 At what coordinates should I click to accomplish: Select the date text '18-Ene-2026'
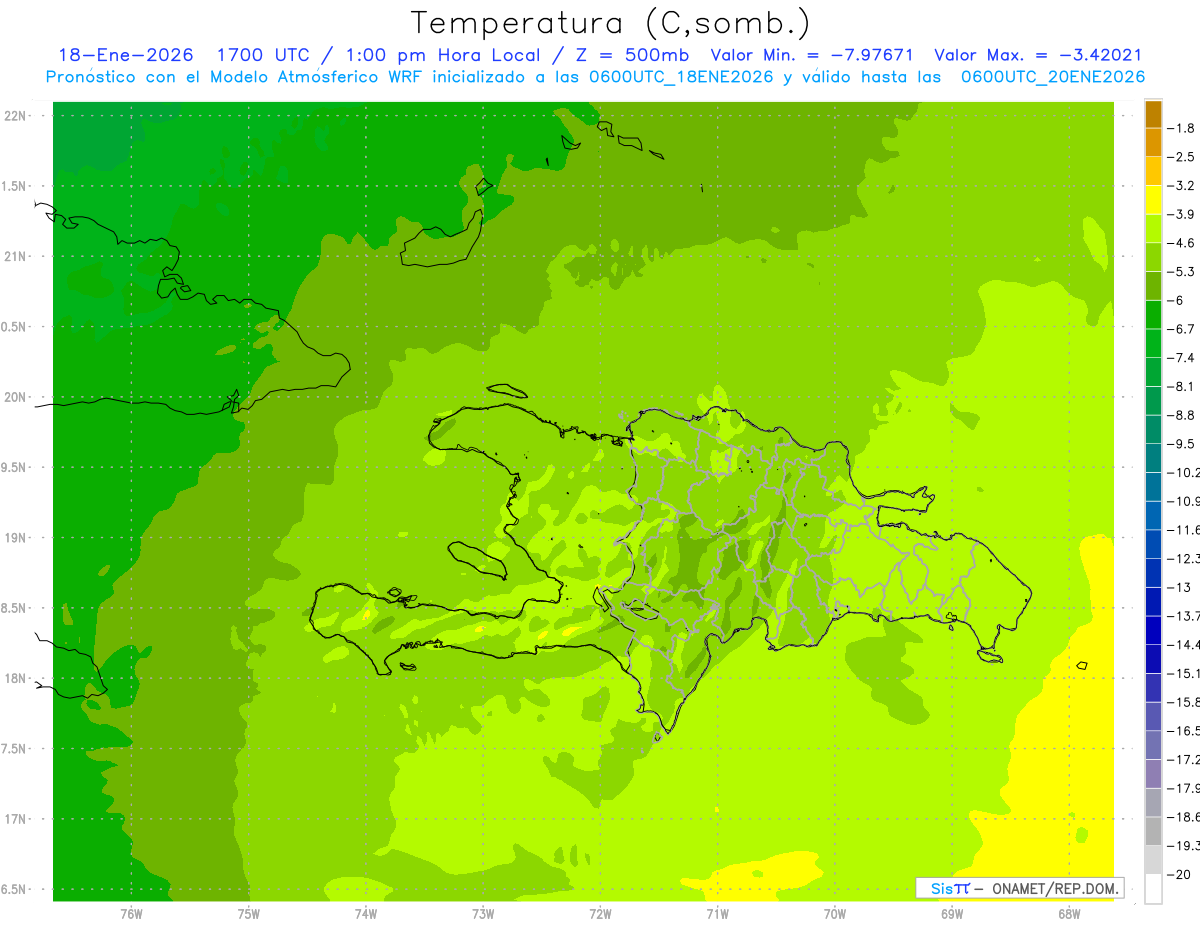(125, 56)
